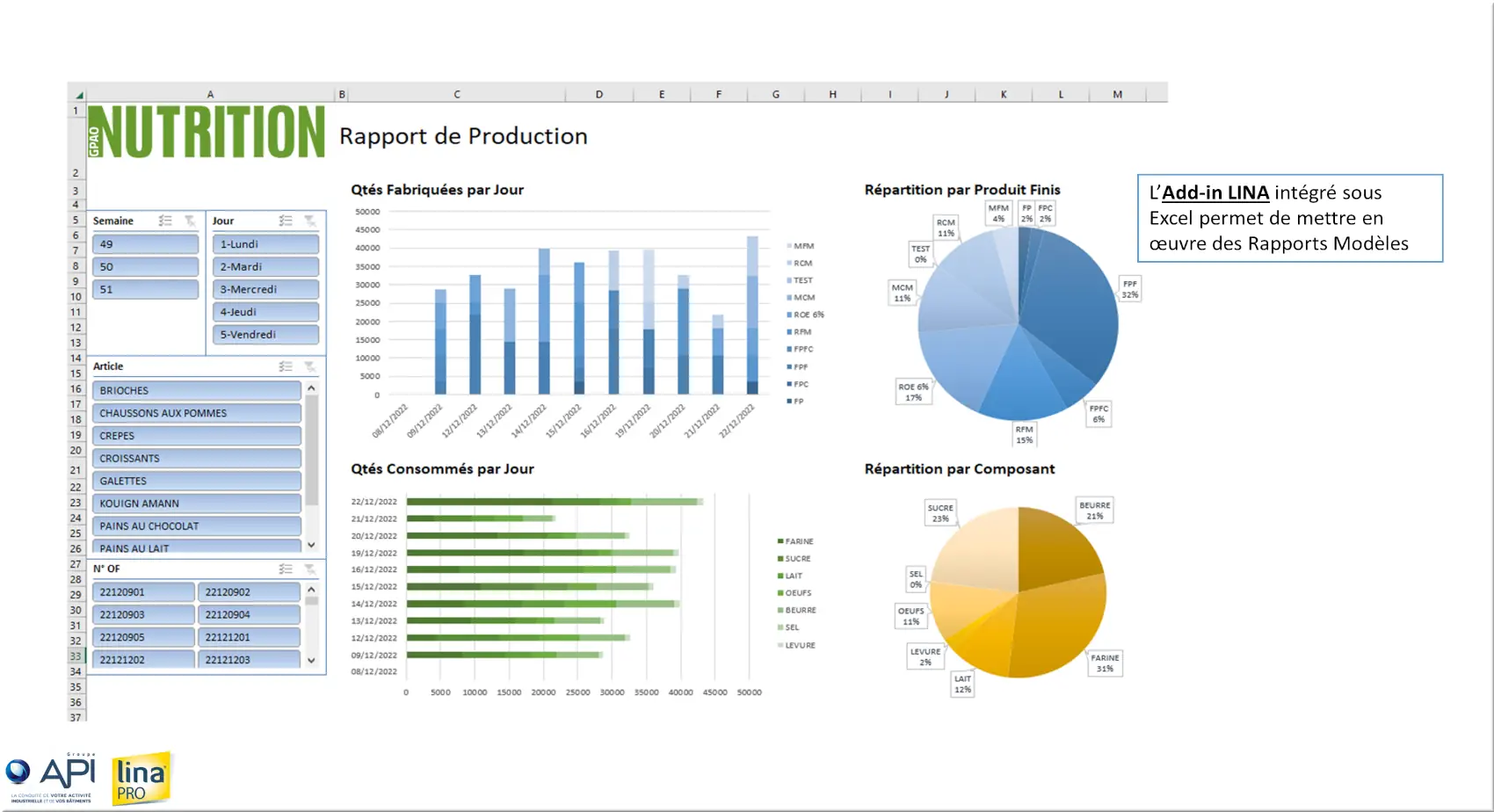Select OF number 22121201
Image resolution: width=1494 pixels, height=812 pixels.
point(249,637)
